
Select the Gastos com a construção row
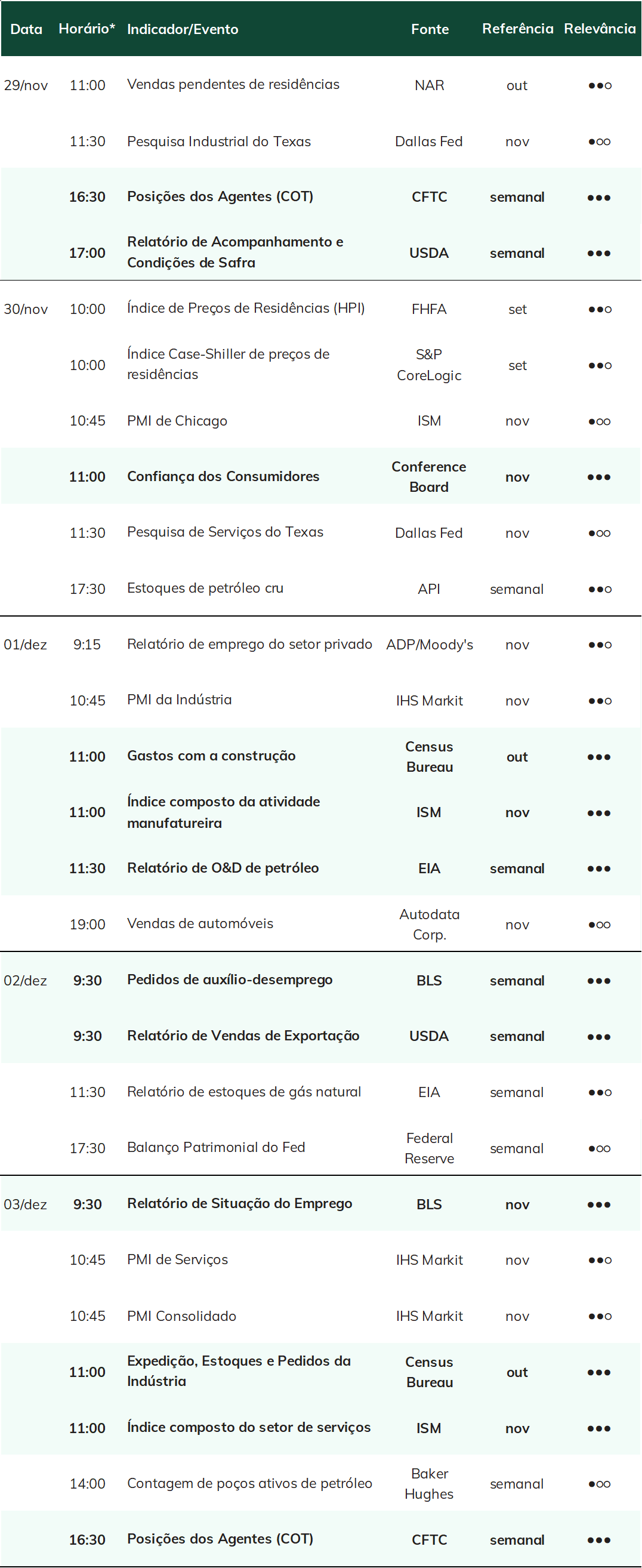click(x=320, y=756)
